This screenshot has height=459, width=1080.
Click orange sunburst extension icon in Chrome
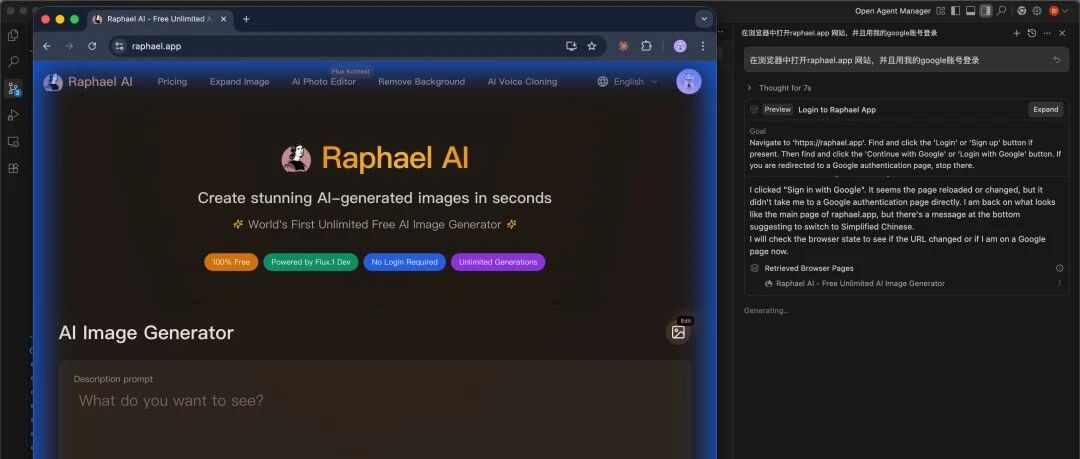623,46
